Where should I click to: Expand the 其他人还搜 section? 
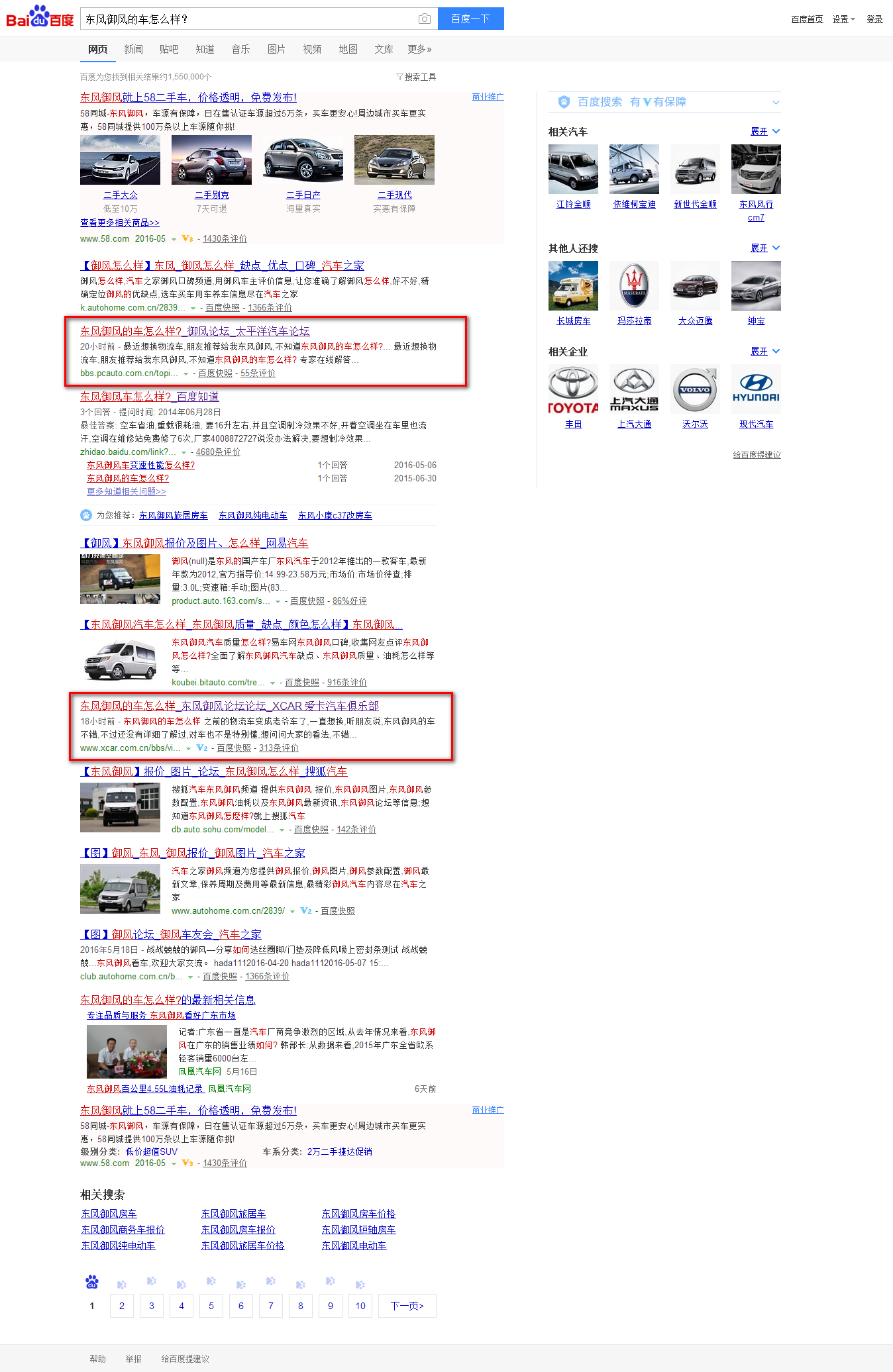765,248
